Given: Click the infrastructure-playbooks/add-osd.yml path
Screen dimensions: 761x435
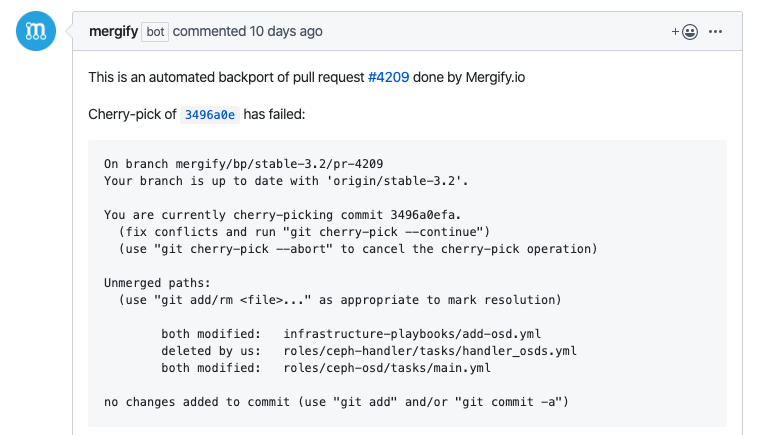Looking at the screenshot, I should point(412,334).
